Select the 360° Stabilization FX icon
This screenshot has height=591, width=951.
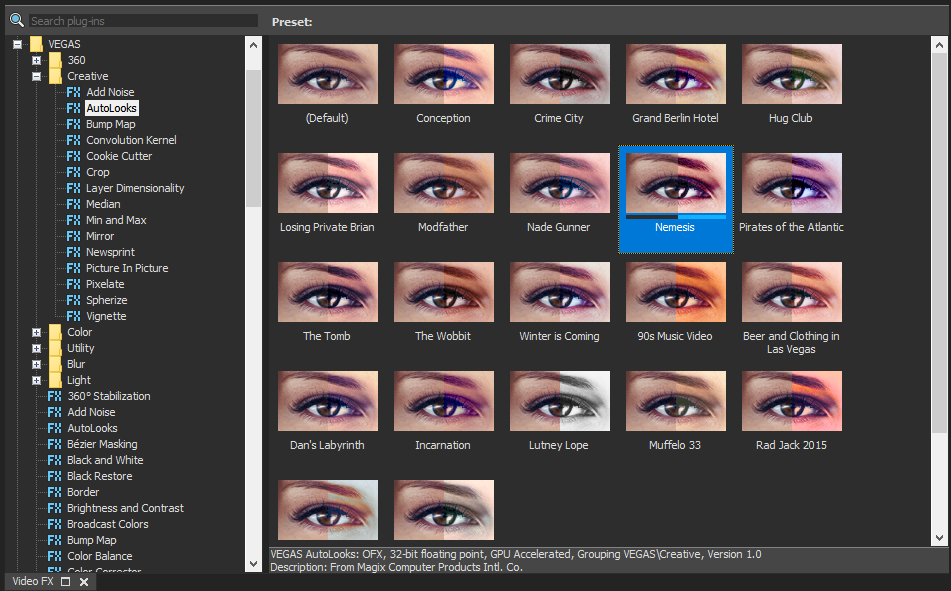tap(55, 396)
